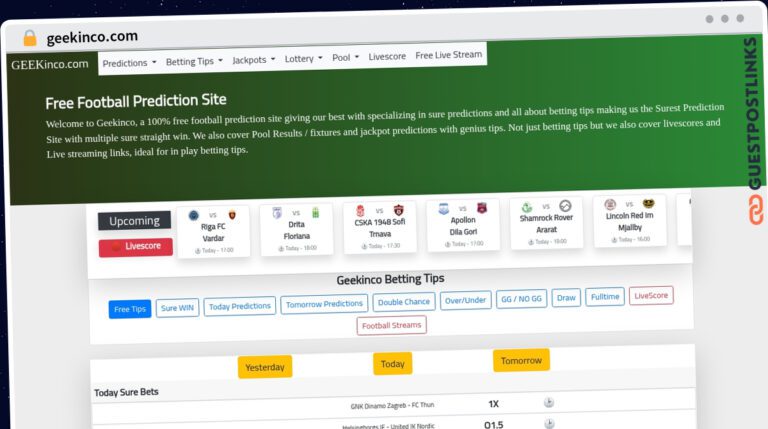This screenshot has width=768, height=429.
Task: Click the red Livescore button
Action: (136, 246)
